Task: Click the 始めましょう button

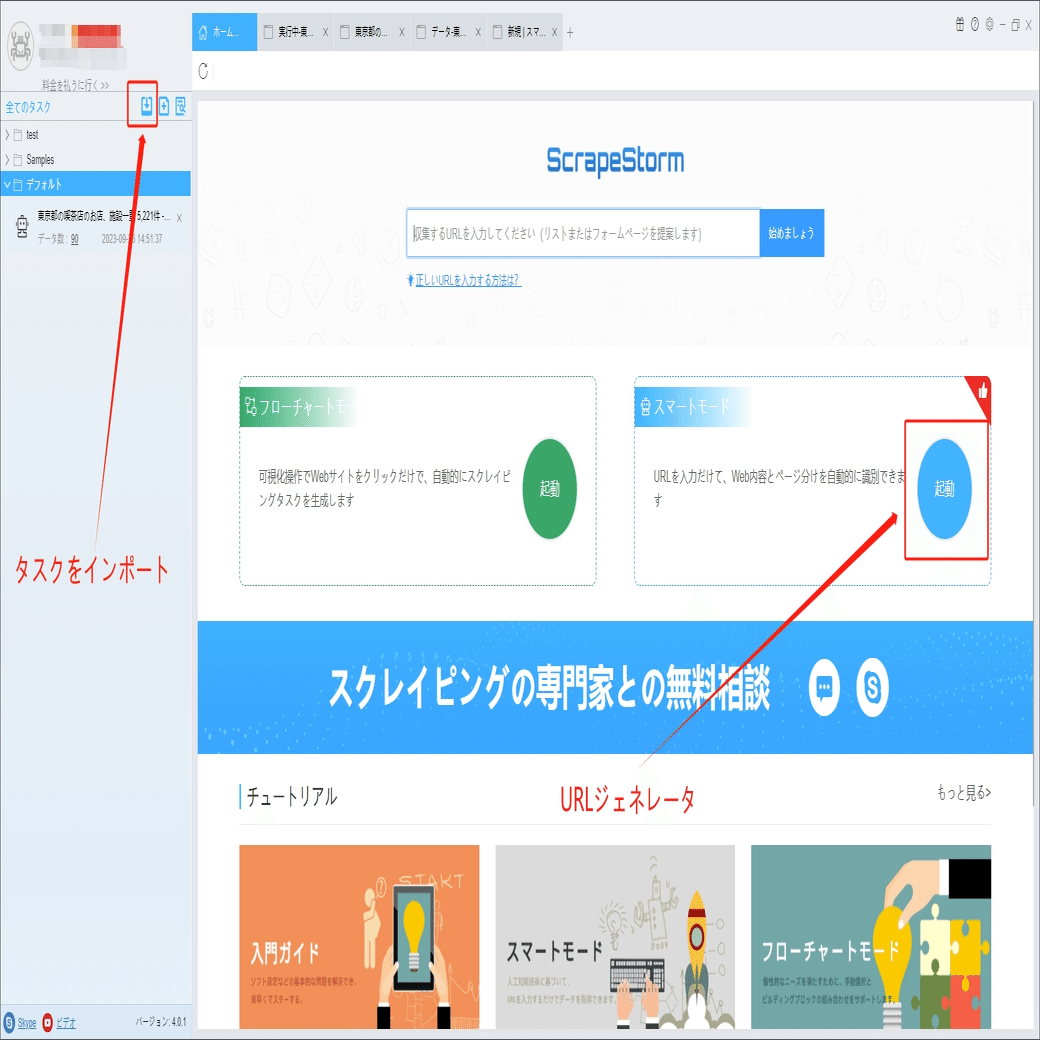Action: (x=791, y=233)
